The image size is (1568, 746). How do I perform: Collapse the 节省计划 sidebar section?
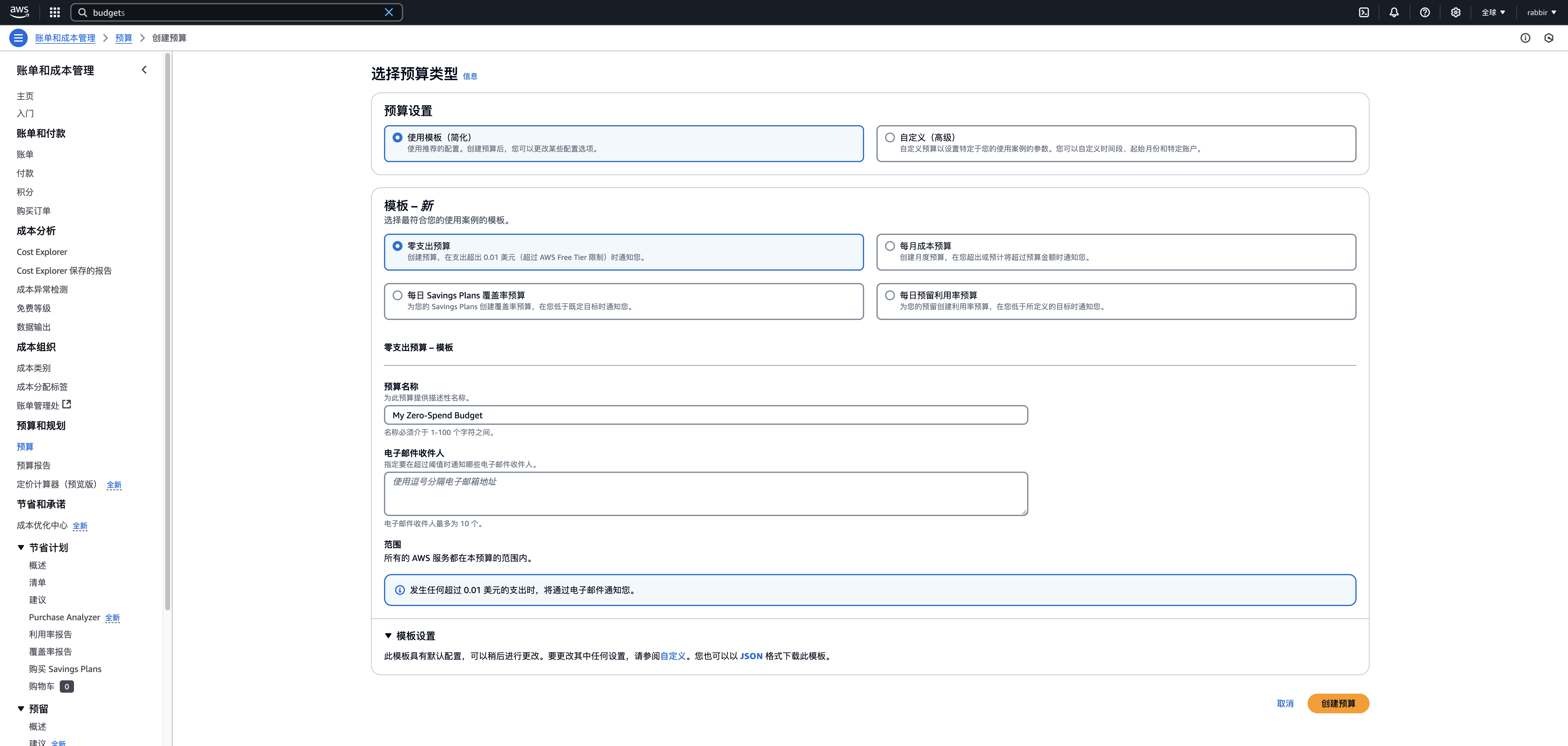click(x=21, y=547)
